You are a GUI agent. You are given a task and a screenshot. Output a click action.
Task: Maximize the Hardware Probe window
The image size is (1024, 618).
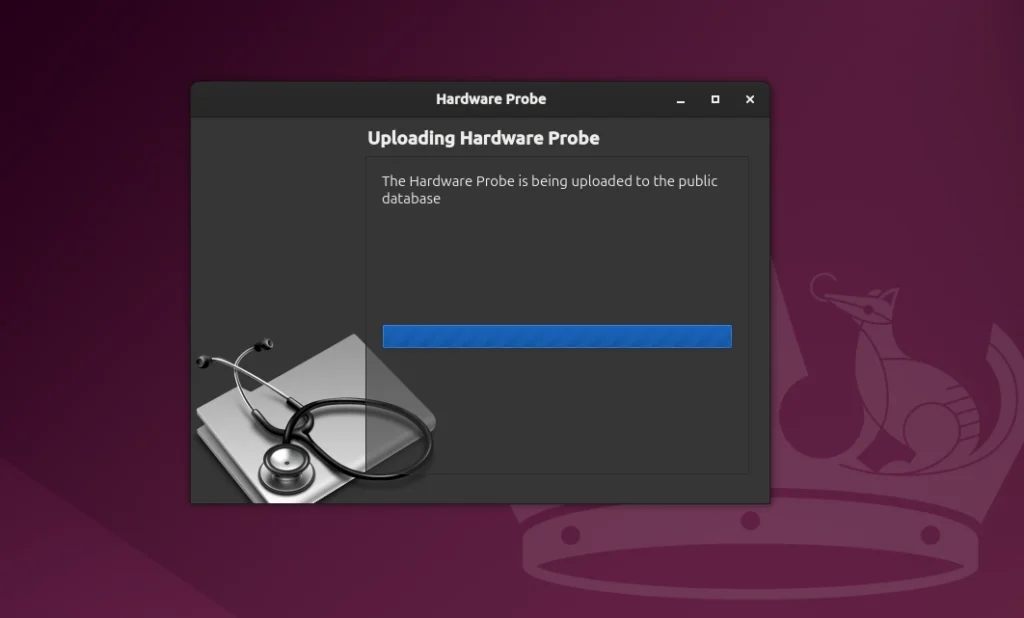coord(715,100)
